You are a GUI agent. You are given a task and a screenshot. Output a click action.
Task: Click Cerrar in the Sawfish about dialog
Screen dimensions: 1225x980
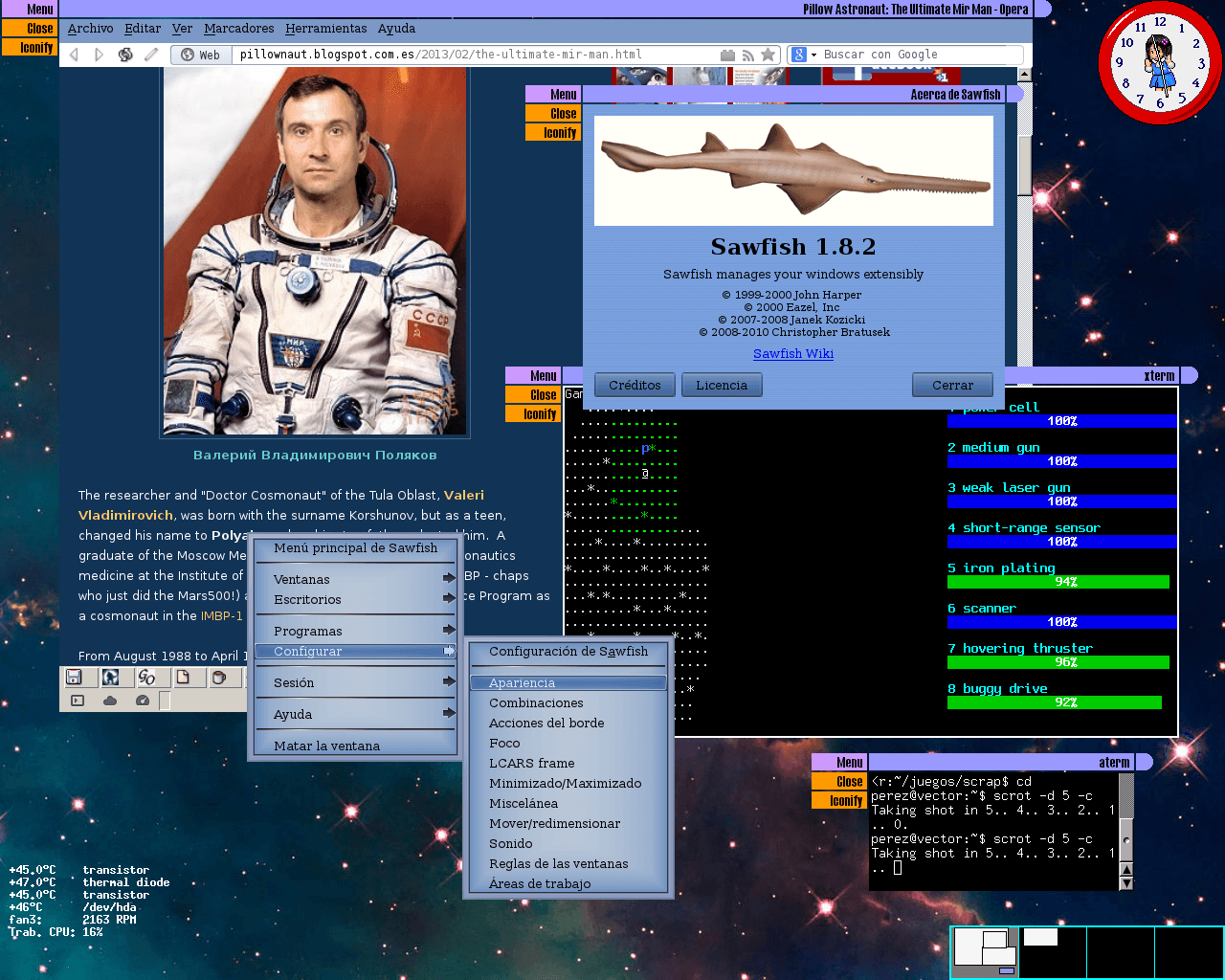point(952,385)
